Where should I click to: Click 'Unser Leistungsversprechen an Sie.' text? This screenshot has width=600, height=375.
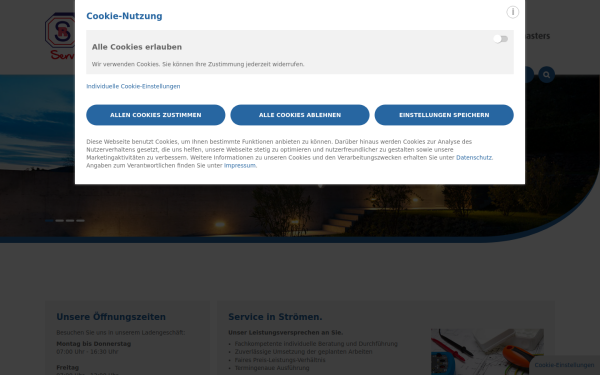point(285,333)
